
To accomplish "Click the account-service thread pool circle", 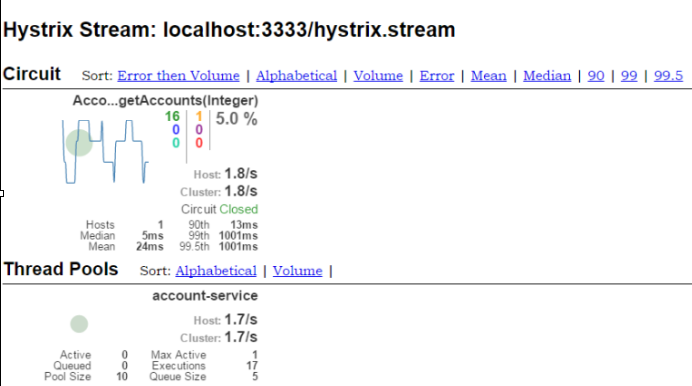I will (x=79, y=324).
